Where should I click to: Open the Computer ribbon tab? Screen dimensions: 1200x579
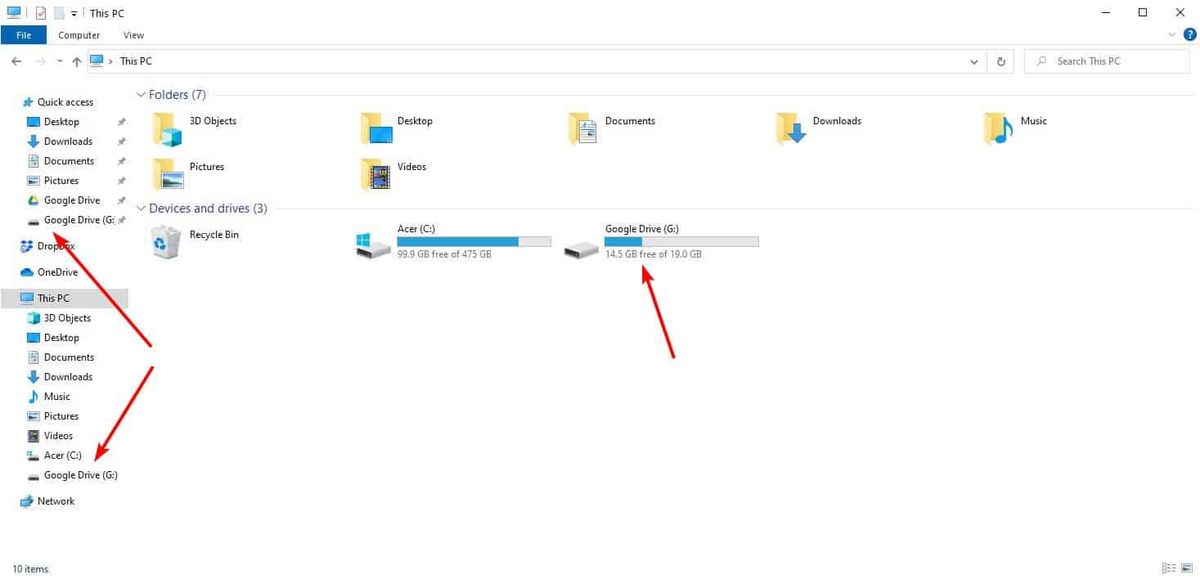79,35
